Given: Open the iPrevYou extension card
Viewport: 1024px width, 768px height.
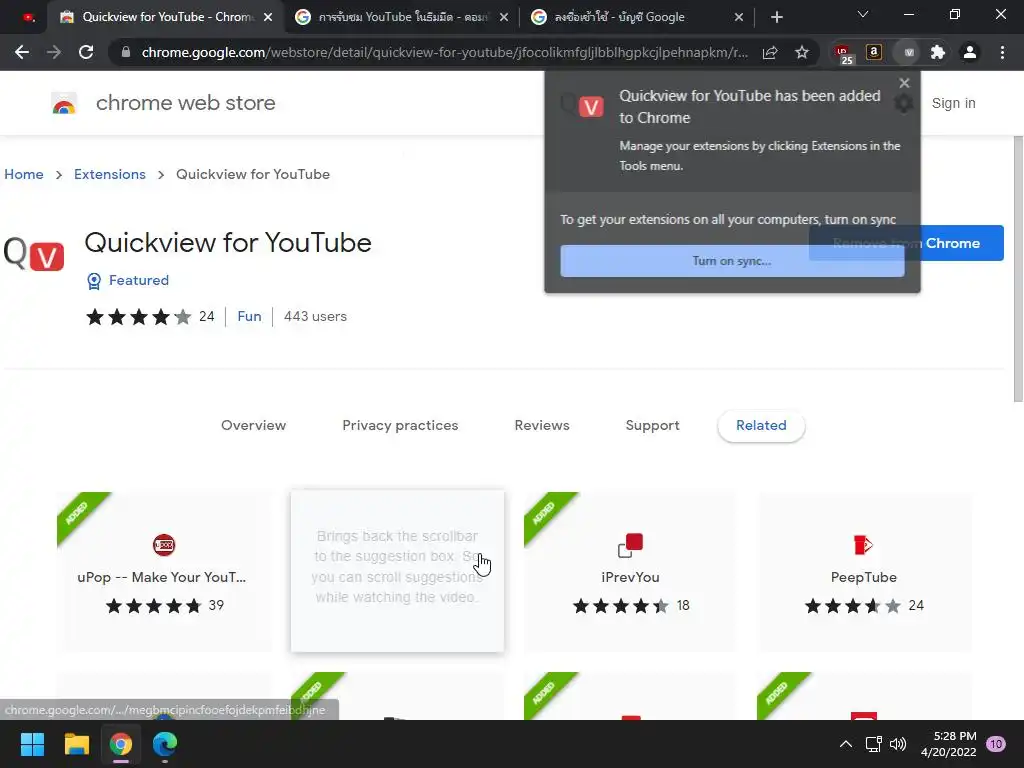Looking at the screenshot, I should click(x=630, y=571).
